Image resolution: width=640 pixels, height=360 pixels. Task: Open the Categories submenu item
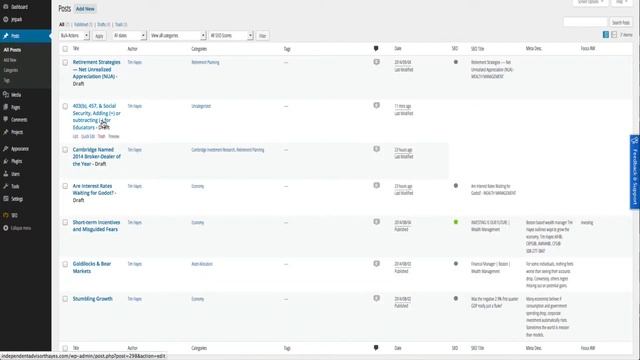[x=11, y=70]
